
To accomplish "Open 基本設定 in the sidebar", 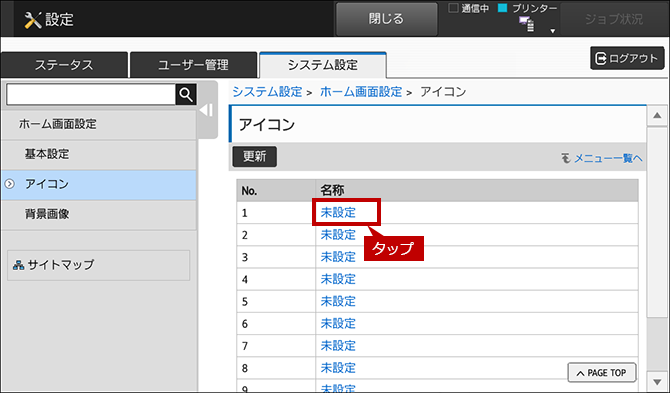I will [99, 154].
